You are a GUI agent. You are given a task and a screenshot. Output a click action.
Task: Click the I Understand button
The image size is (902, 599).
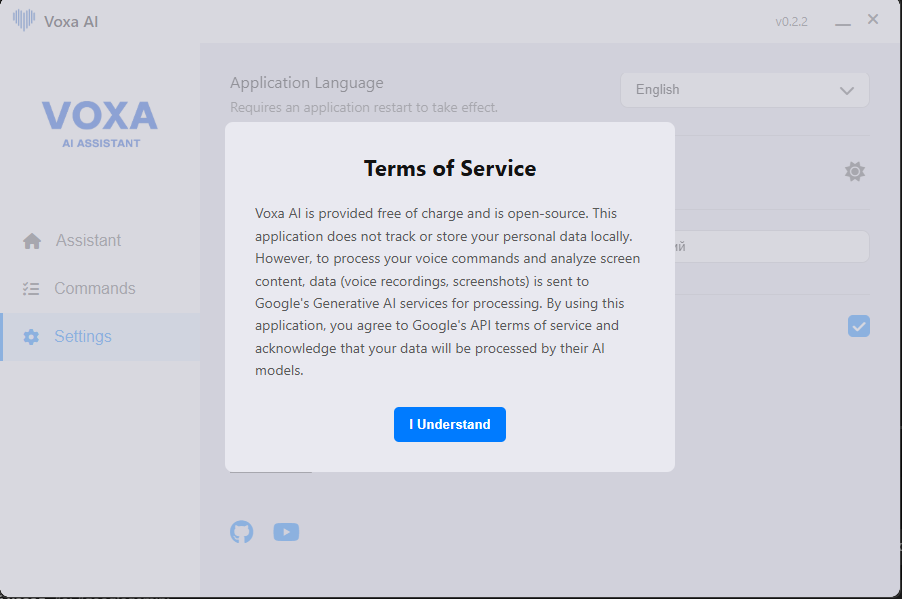[449, 424]
